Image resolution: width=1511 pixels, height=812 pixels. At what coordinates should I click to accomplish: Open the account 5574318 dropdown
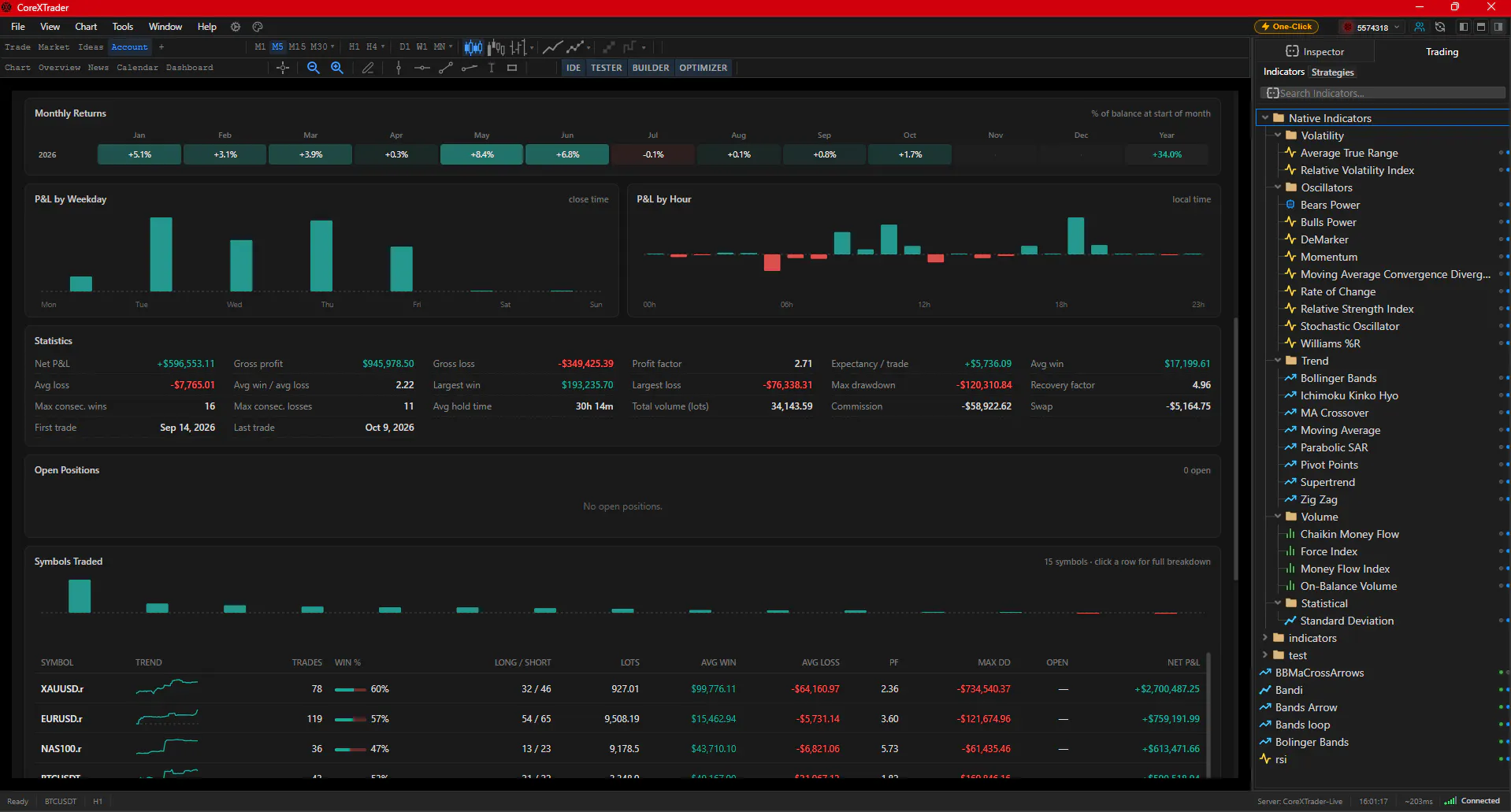tap(1372, 28)
